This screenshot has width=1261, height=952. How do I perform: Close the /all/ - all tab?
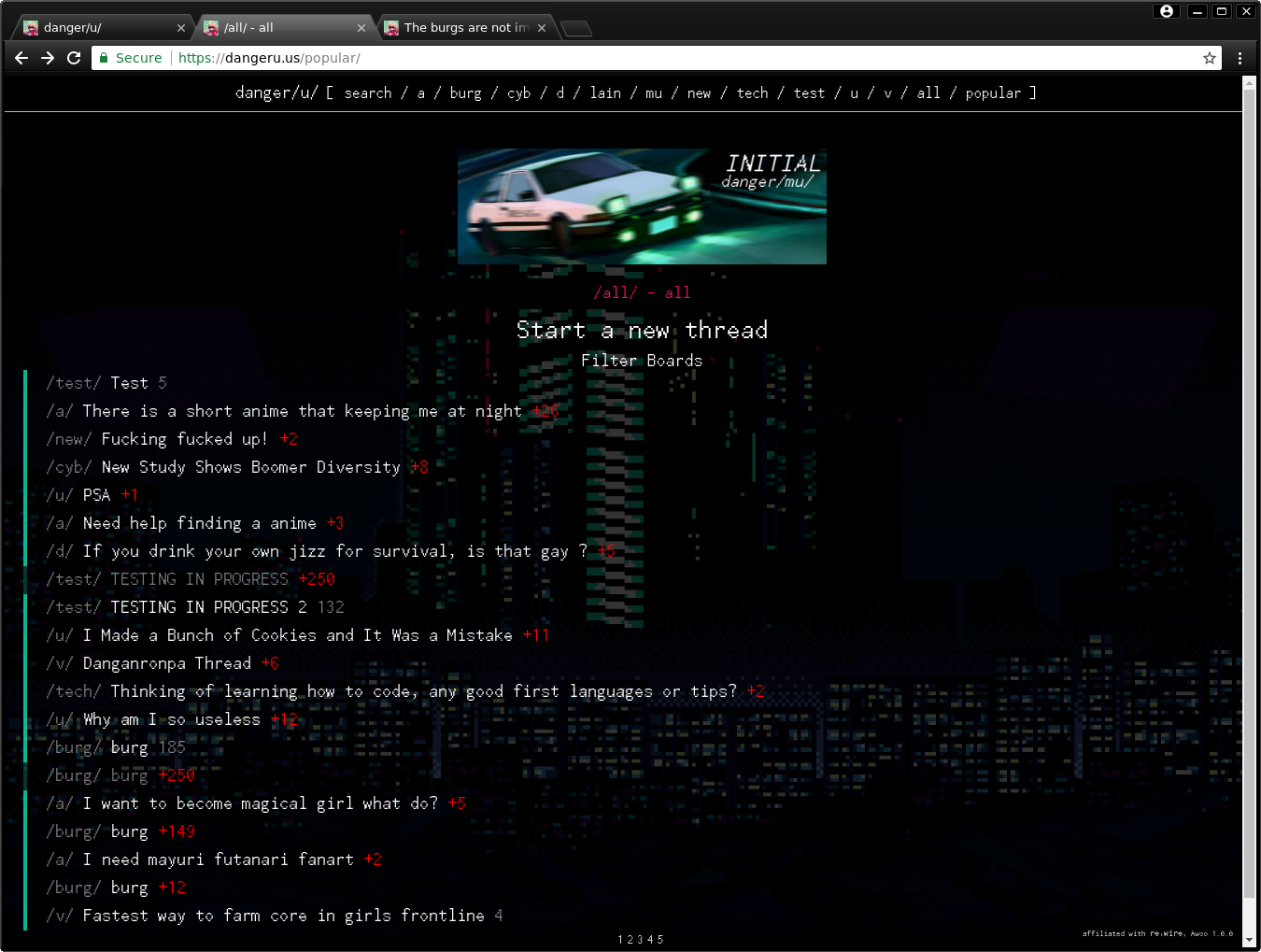tap(361, 28)
